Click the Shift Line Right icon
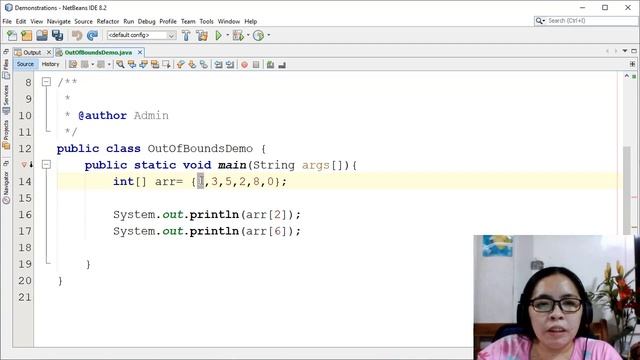Screen dimensions: 640x360 click(230, 64)
